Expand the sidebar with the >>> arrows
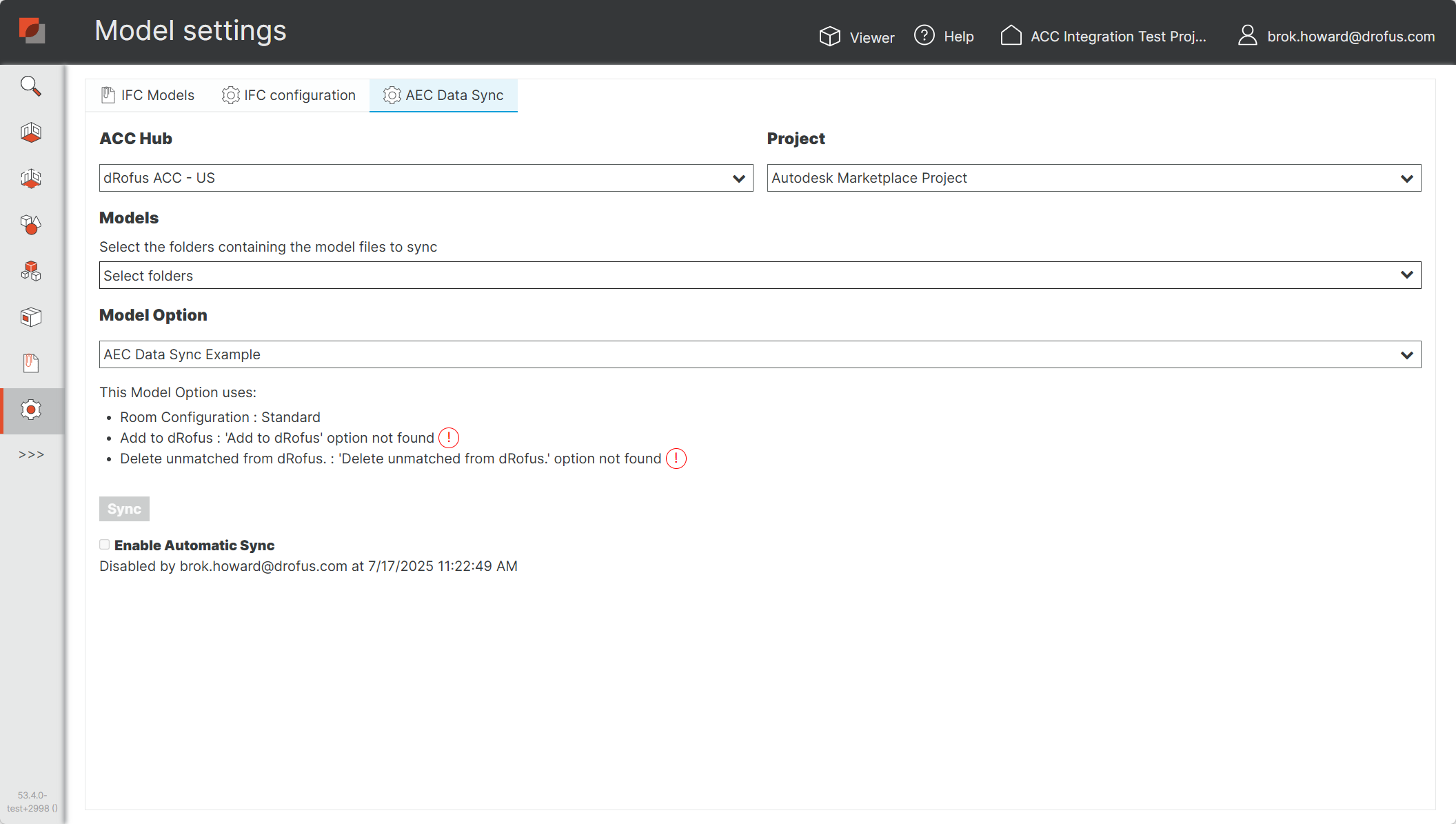The image size is (1456, 824). tap(32, 454)
